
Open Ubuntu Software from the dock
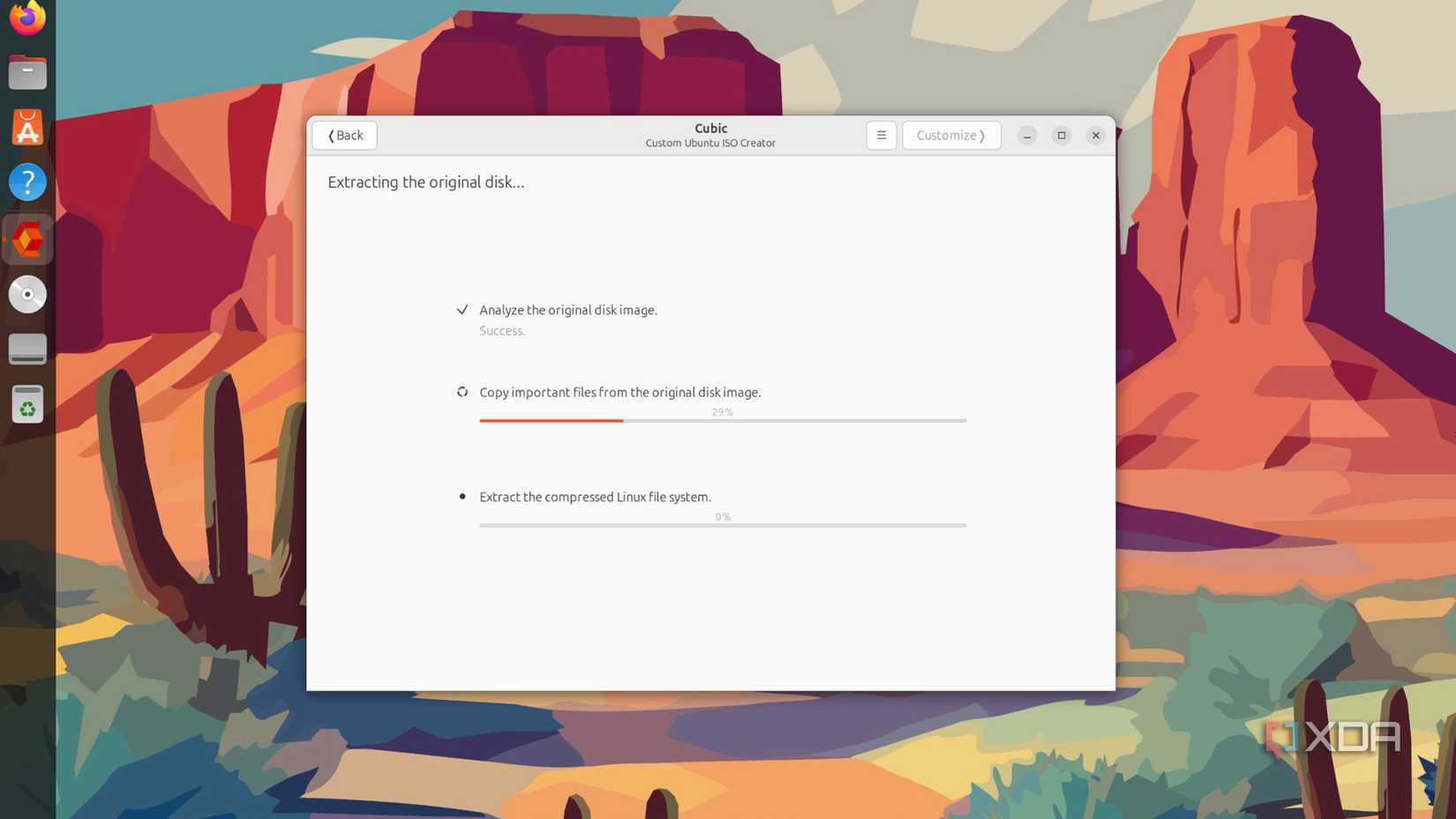point(26,128)
